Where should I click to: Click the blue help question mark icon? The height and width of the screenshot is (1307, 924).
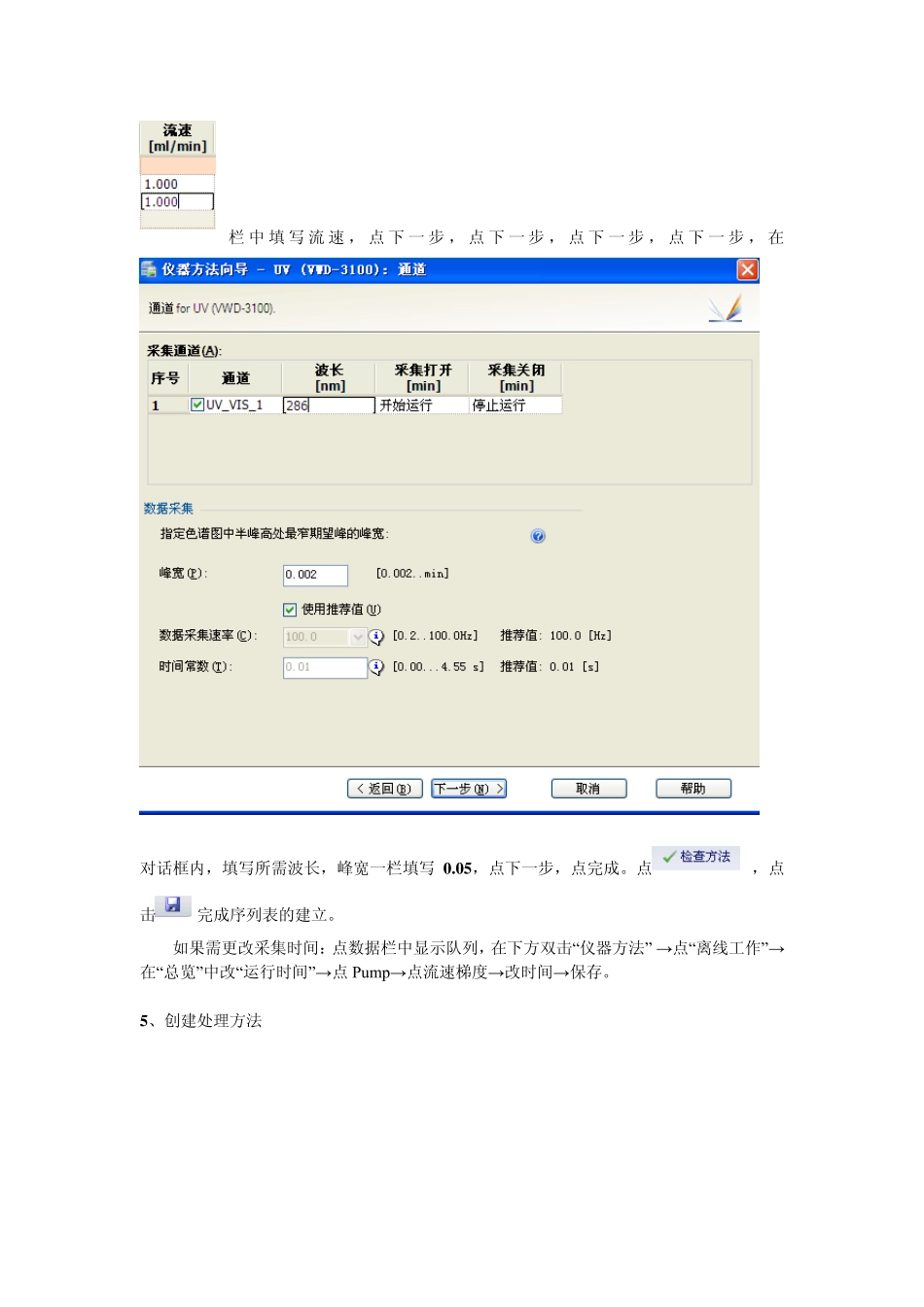point(538,536)
